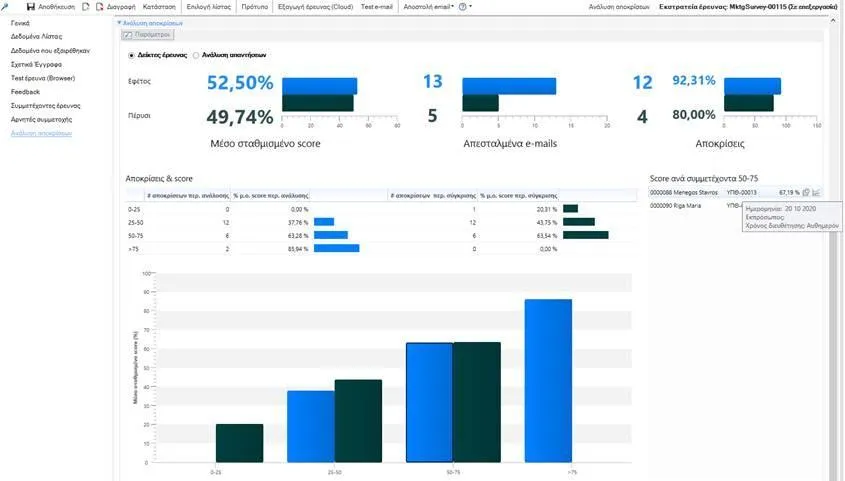The image size is (845, 481).
Task: Click Διαγραφή in the toolbar
Action: pos(121,7)
